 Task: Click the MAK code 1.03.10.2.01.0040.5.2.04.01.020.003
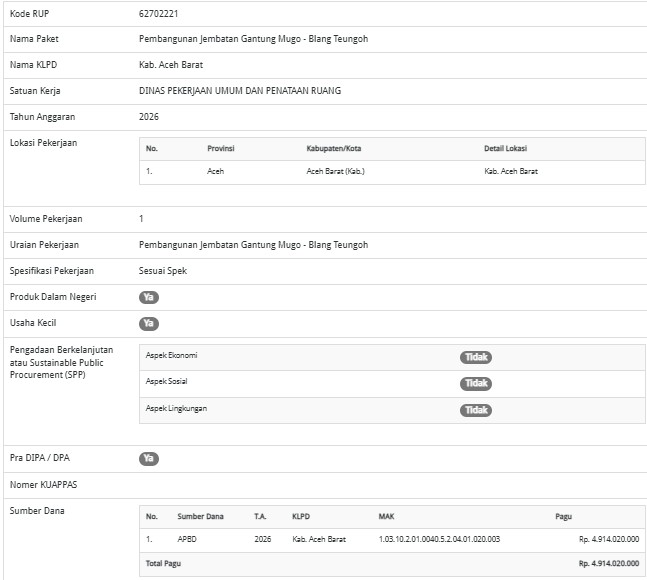[439, 539]
